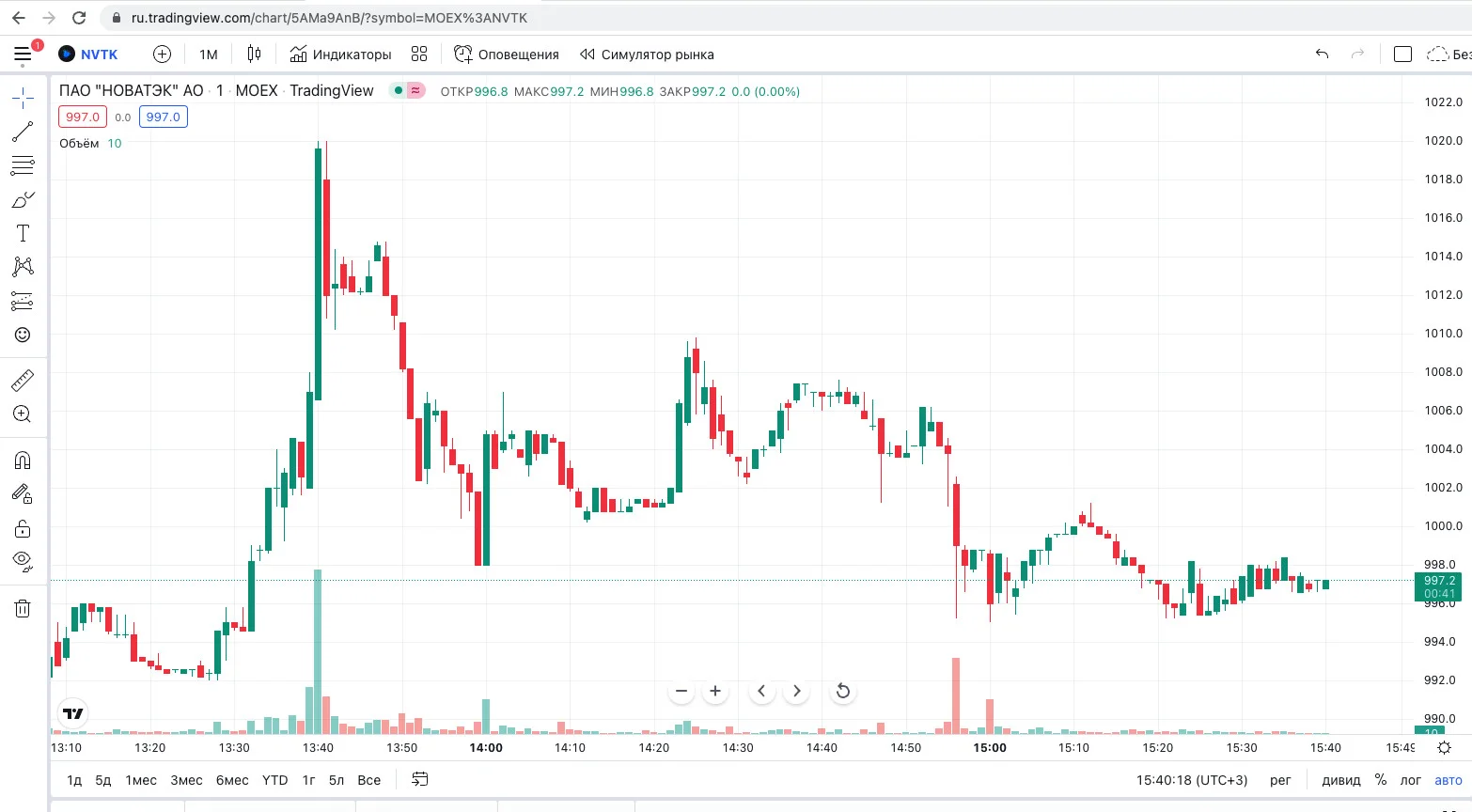Remove drawings with the trash icon
1472x812 pixels.
[23, 608]
